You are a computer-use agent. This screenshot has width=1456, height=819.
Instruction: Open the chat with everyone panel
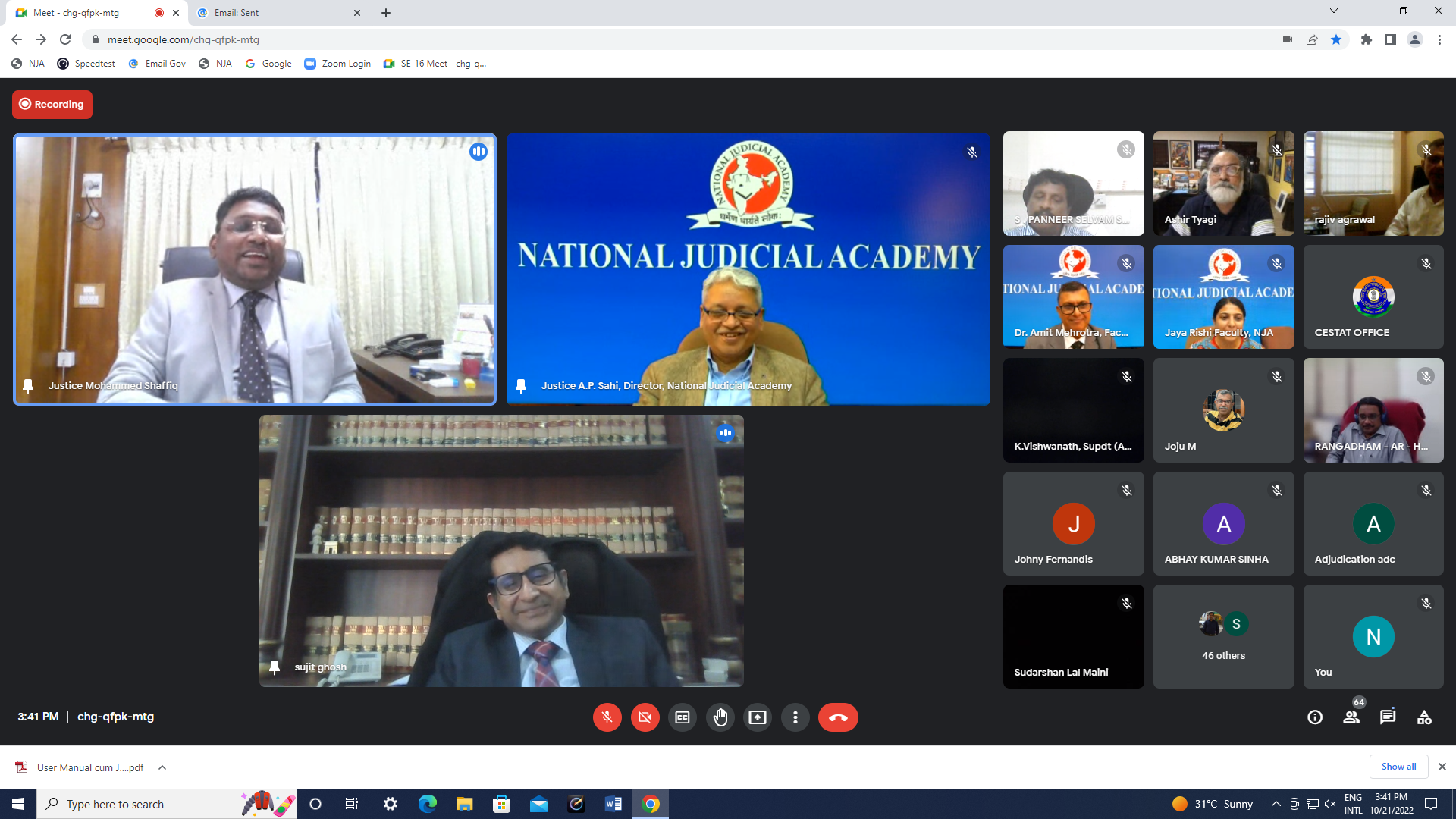(x=1388, y=717)
